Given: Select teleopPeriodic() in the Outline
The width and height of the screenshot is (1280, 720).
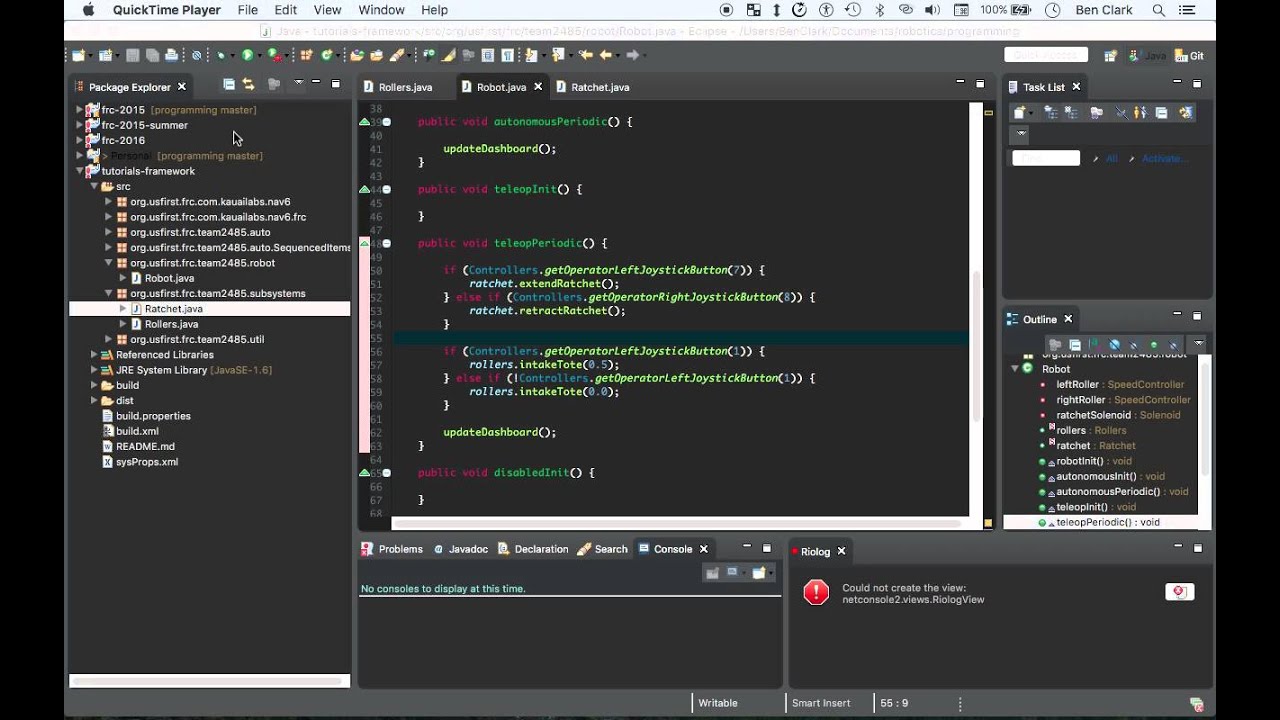Looking at the screenshot, I should pos(1107,522).
